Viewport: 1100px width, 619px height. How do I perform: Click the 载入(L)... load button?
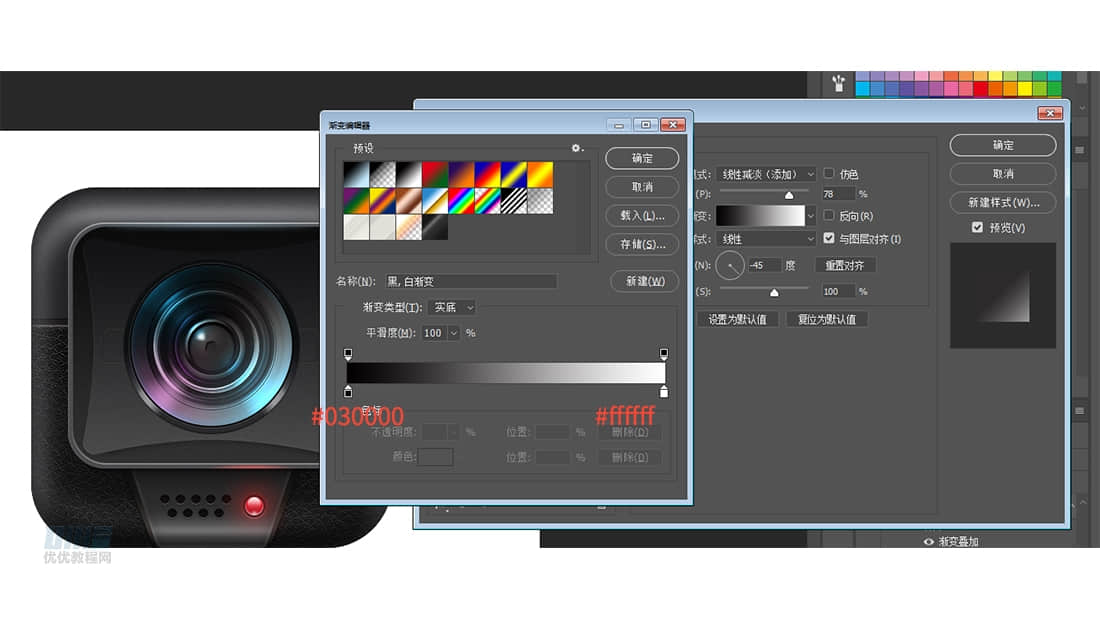(642, 215)
